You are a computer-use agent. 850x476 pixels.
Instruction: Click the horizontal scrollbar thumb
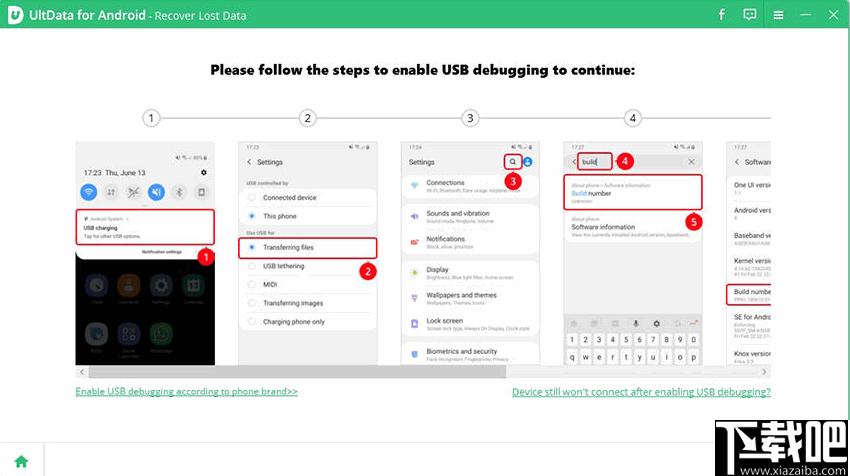tap(297, 372)
